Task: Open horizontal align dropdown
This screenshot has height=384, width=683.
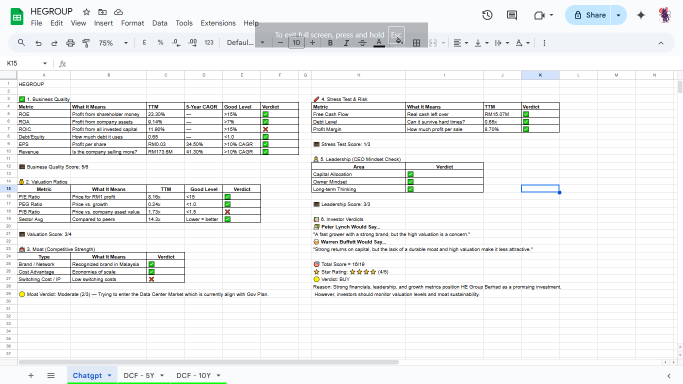Action: pos(460,43)
